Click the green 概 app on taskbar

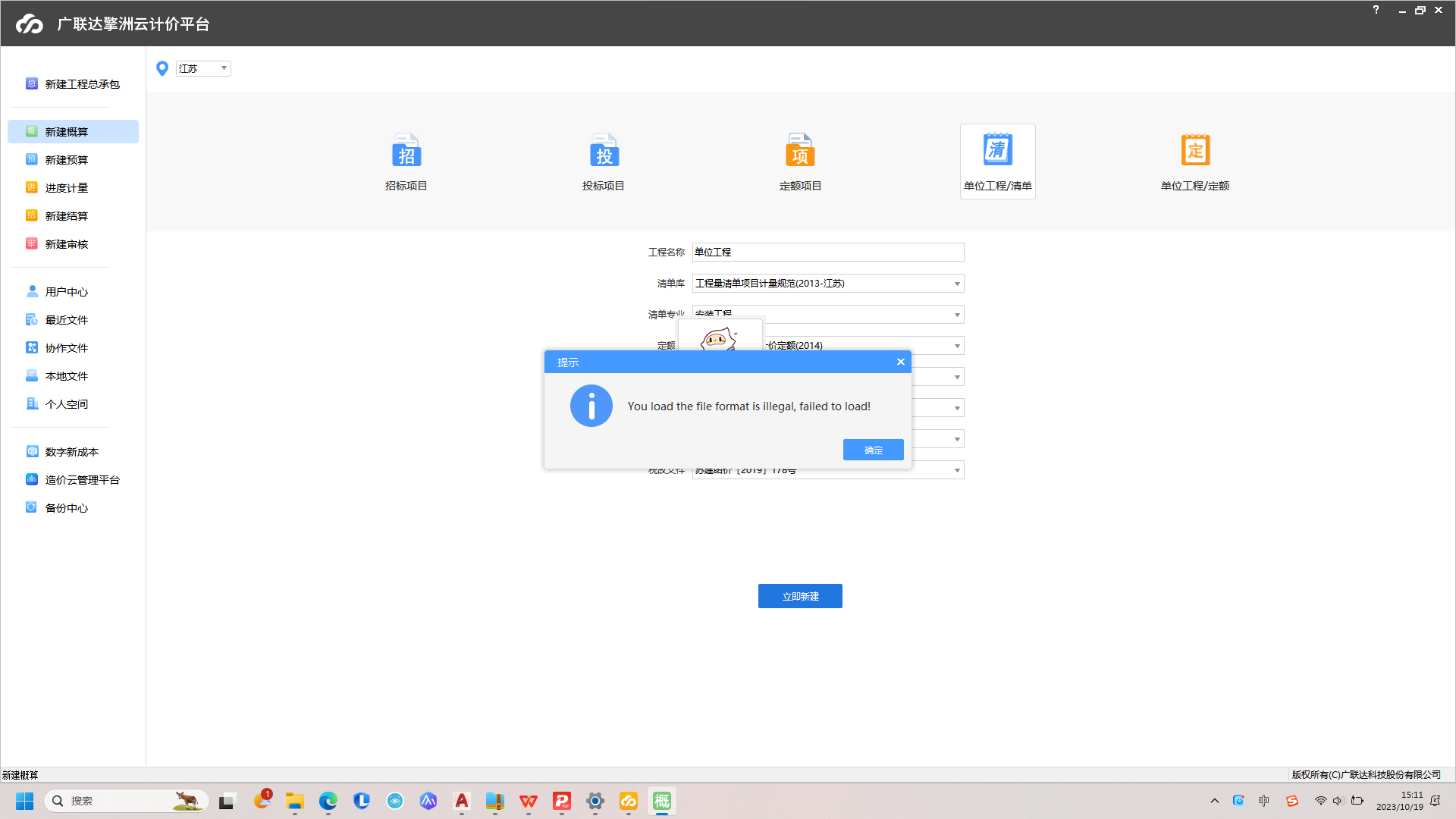[662, 801]
